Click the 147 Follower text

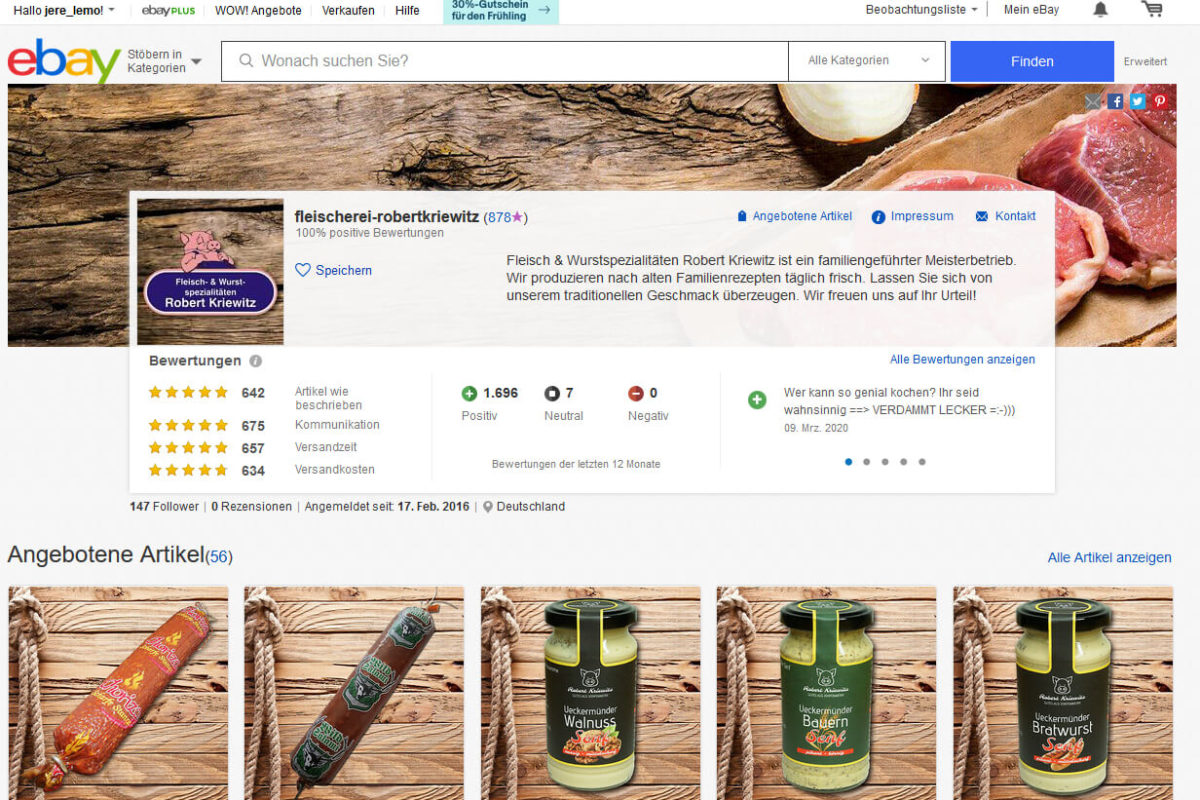tap(164, 506)
